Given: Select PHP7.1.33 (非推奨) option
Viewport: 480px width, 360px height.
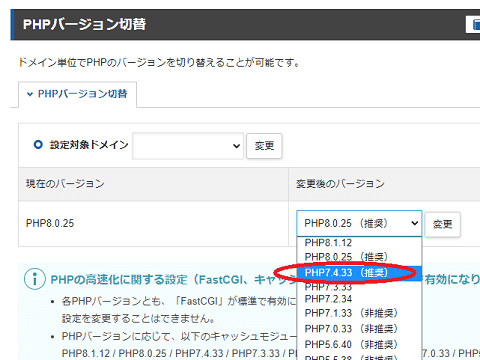Looking at the screenshot, I should coord(359,313).
